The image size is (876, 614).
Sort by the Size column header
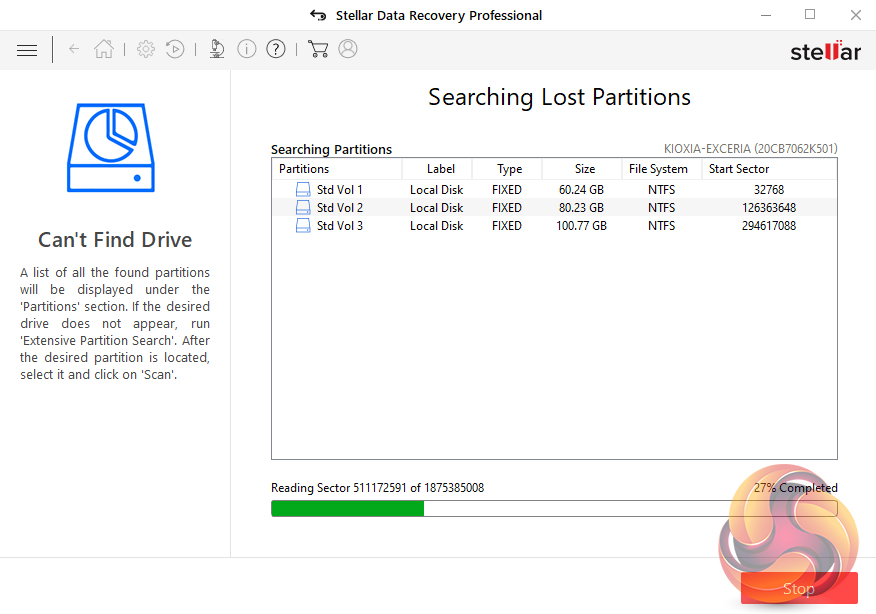pos(585,169)
